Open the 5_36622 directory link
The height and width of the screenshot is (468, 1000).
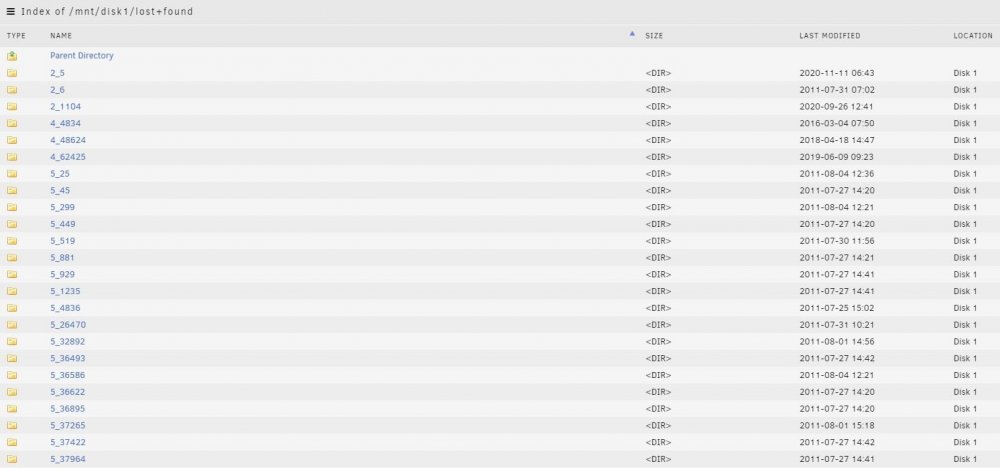pyautogui.click(x=68, y=392)
